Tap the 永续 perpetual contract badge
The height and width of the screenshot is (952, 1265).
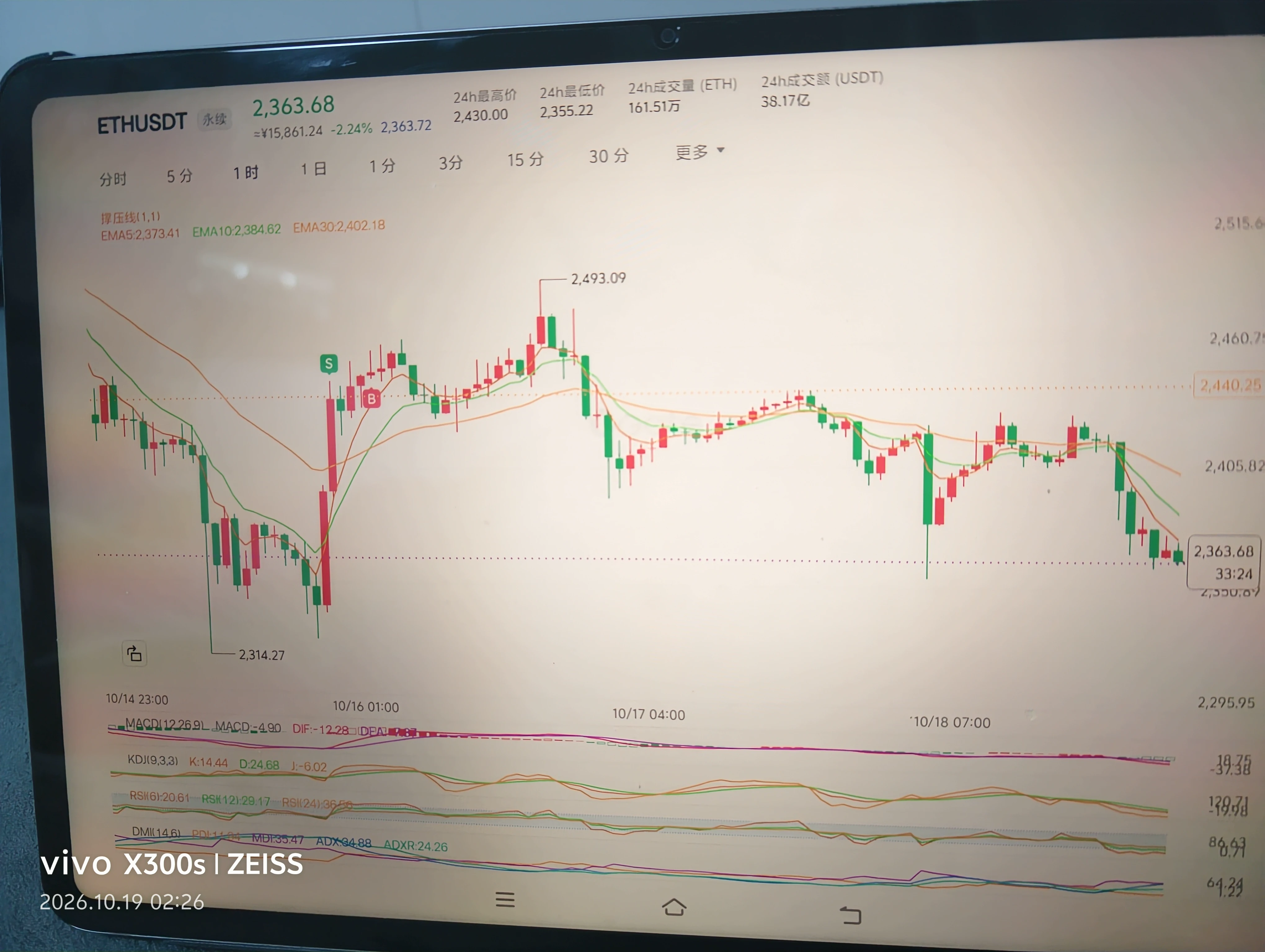pyautogui.click(x=215, y=119)
